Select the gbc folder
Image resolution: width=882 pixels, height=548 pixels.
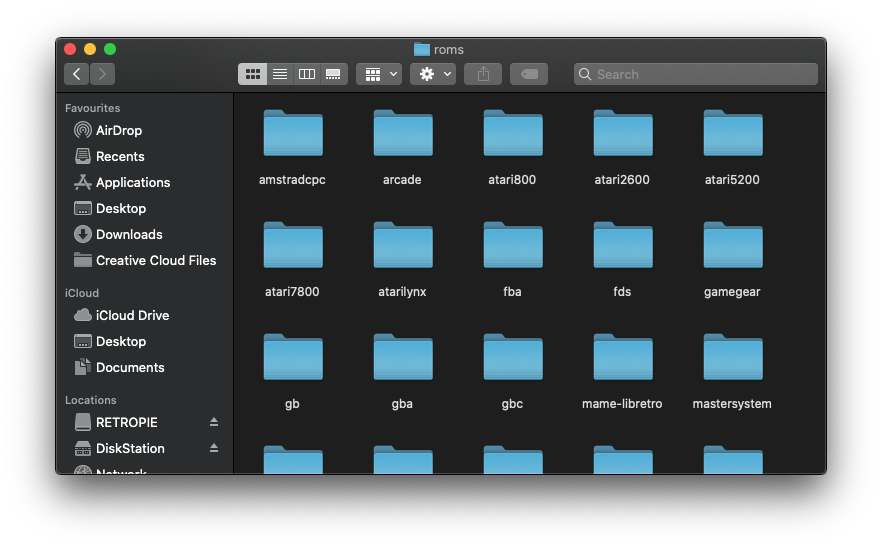tap(512, 358)
